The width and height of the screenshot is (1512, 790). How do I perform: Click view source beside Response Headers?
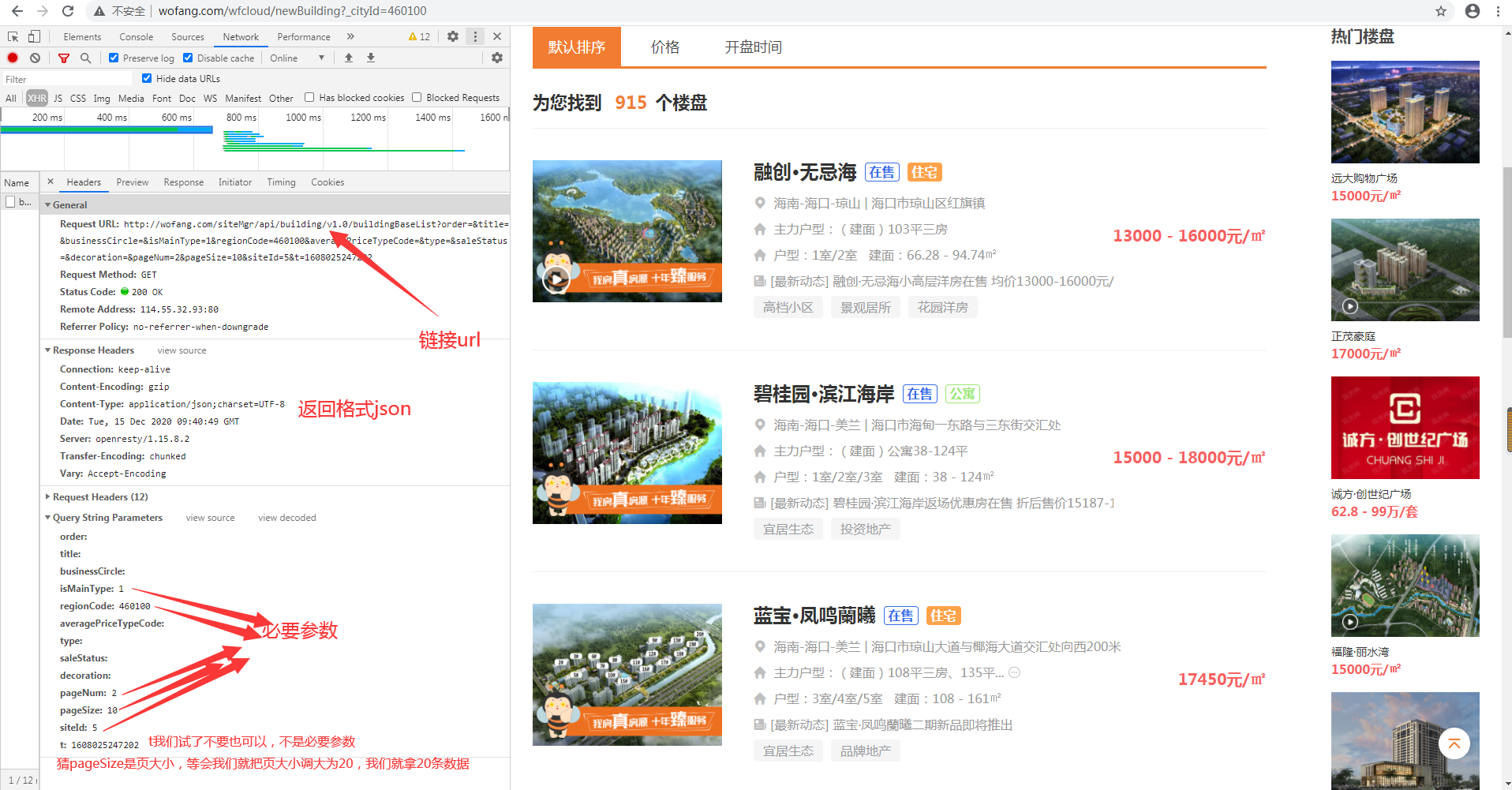(x=182, y=350)
